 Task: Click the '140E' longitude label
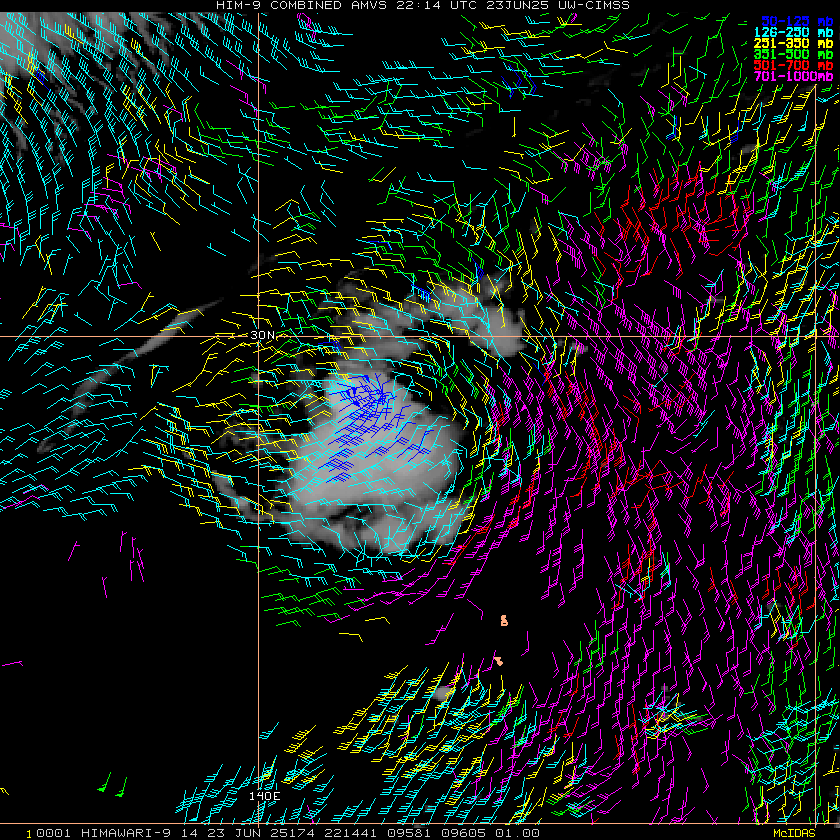click(x=265, y=796)
